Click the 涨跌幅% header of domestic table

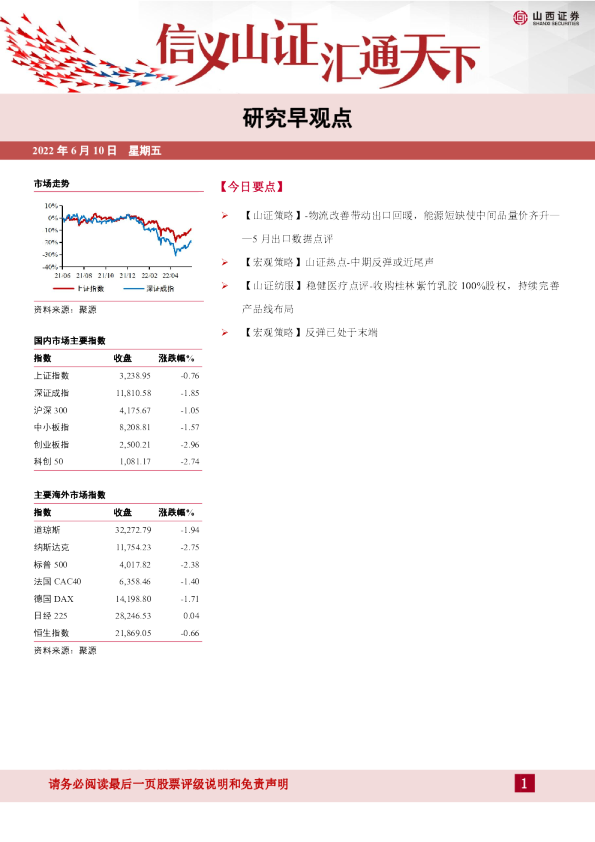[x=177, y=358]
